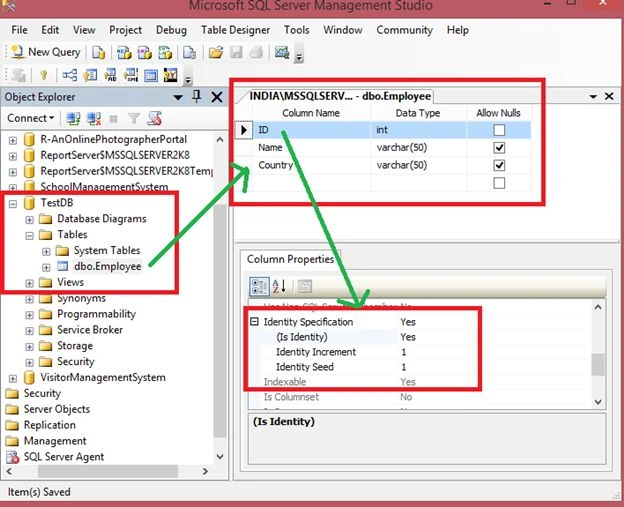Image resolution: width=624 pixels, height=507 pixels.
Task: Open the Community menu
Action: [x=404, y=30]
